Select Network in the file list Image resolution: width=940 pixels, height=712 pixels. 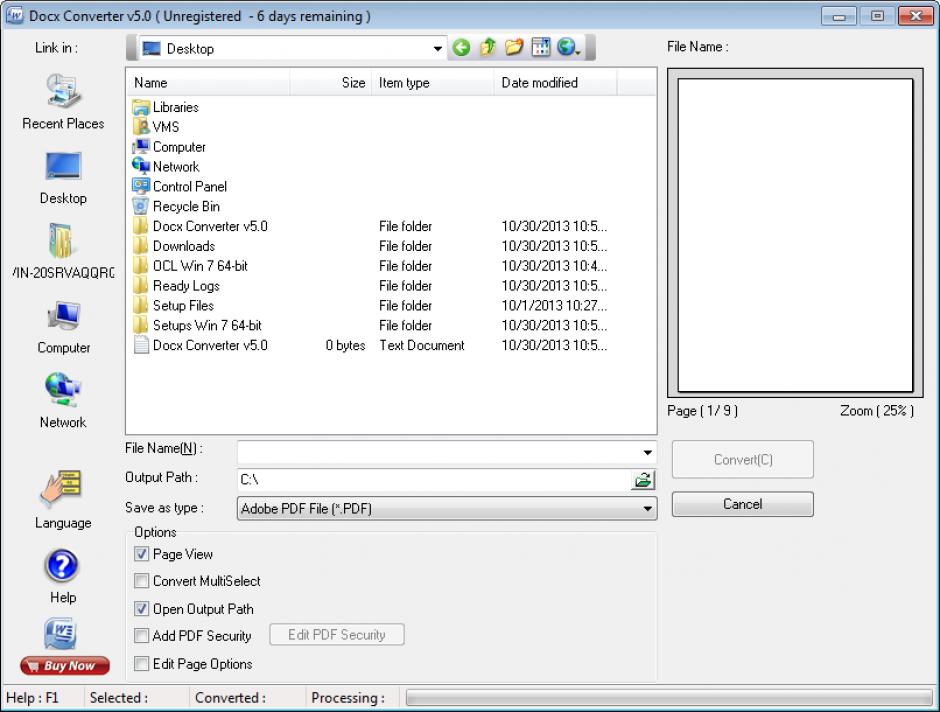(x=166, y=167)
